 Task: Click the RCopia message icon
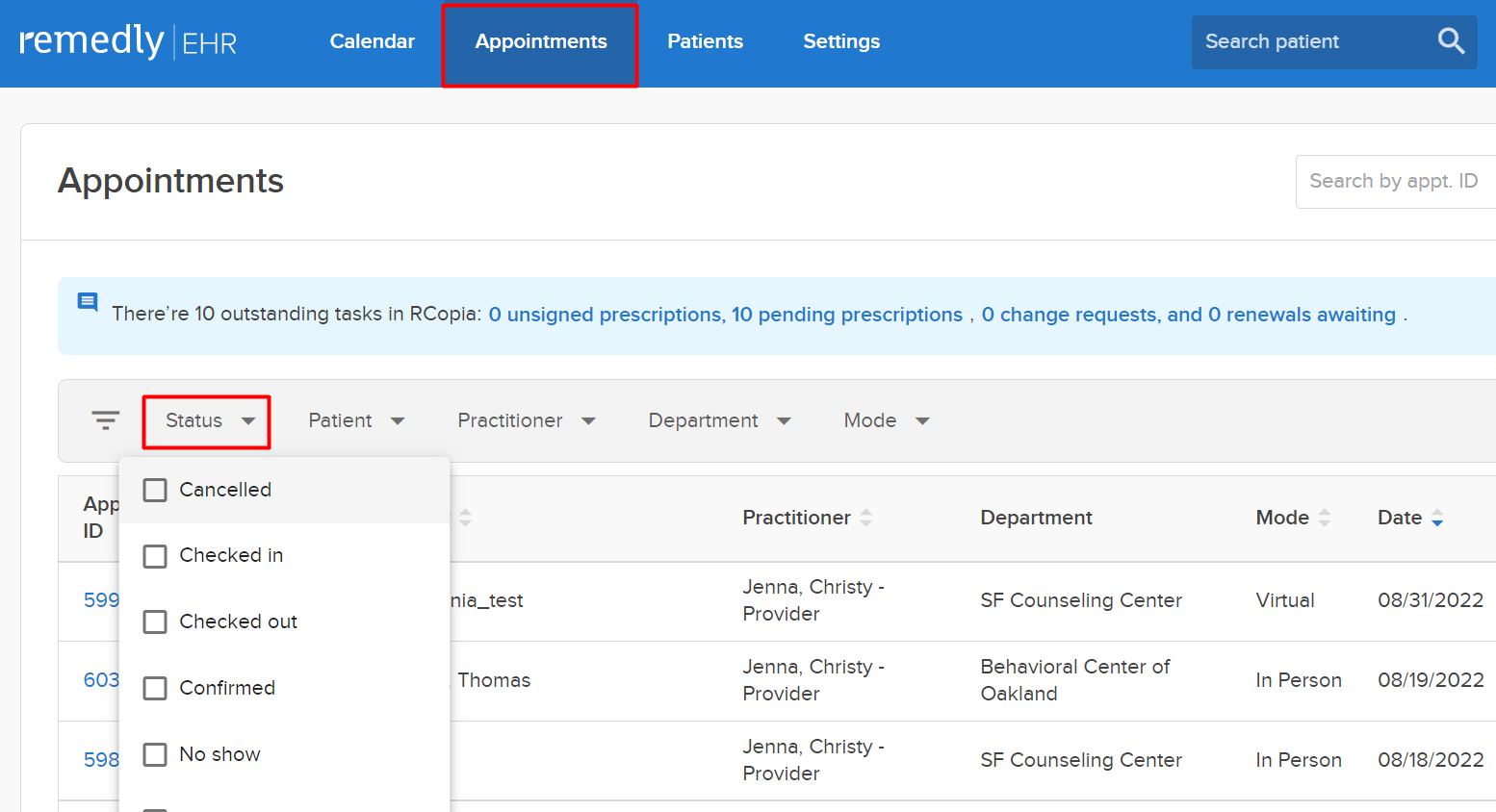tap(88, 302)
